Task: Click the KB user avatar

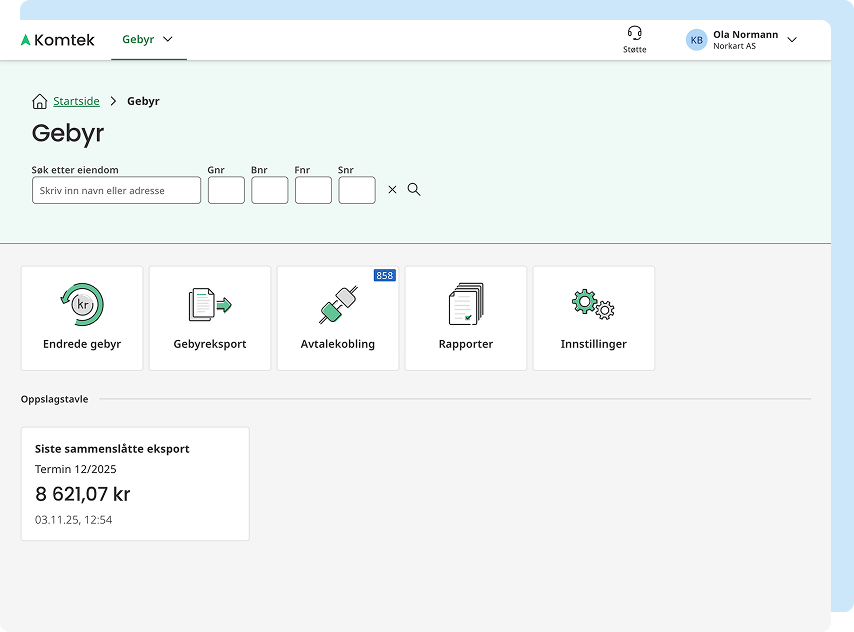Action: [696, 40]
